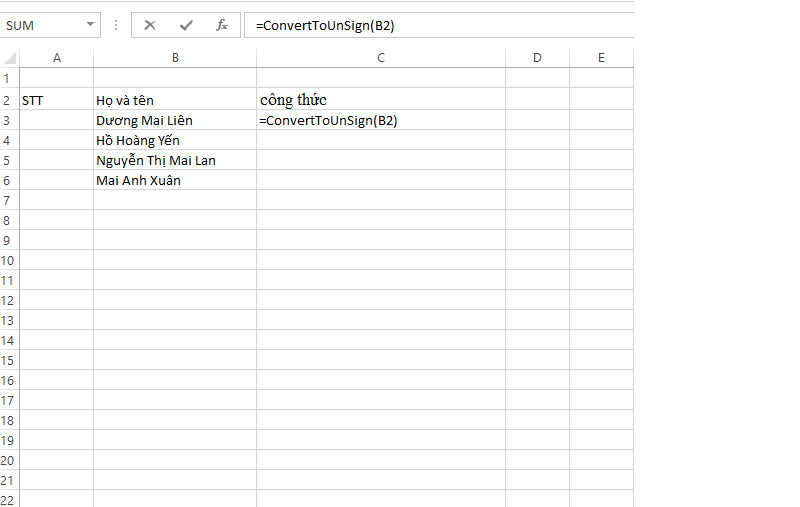
Task: Select column B header
Action: click(175, 58)
